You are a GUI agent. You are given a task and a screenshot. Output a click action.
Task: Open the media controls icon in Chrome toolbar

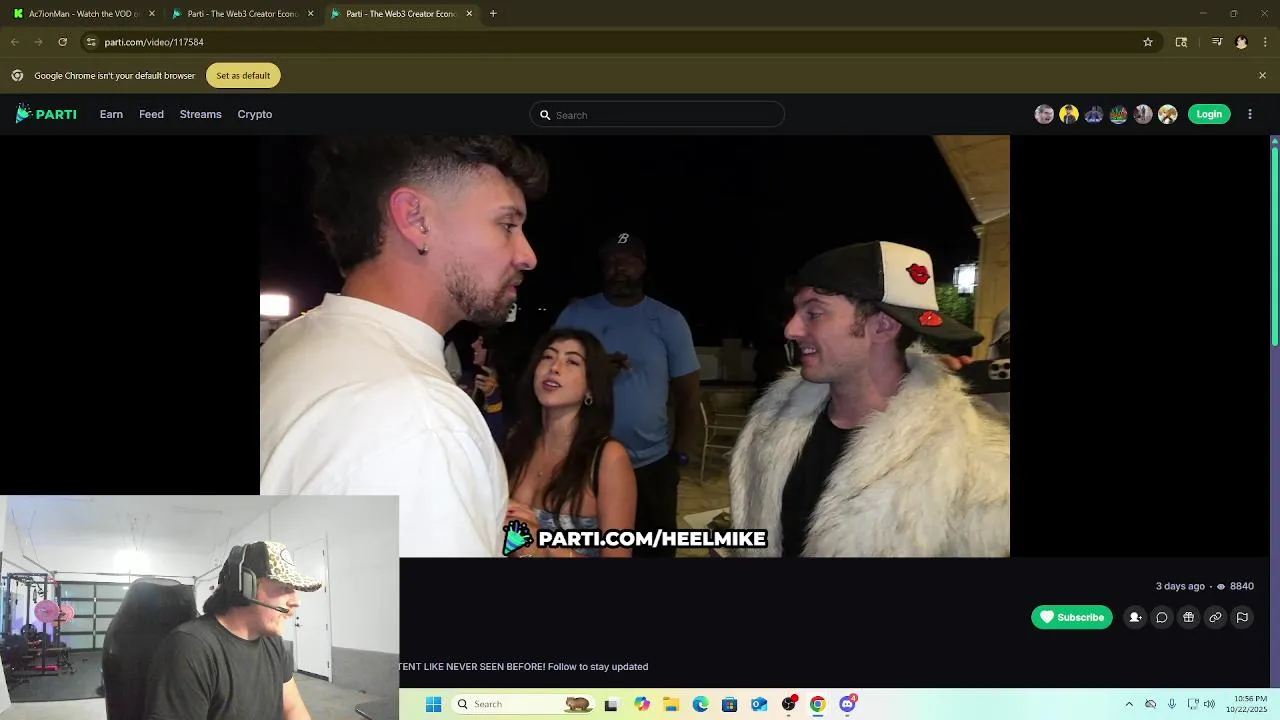pos(1217,42)
